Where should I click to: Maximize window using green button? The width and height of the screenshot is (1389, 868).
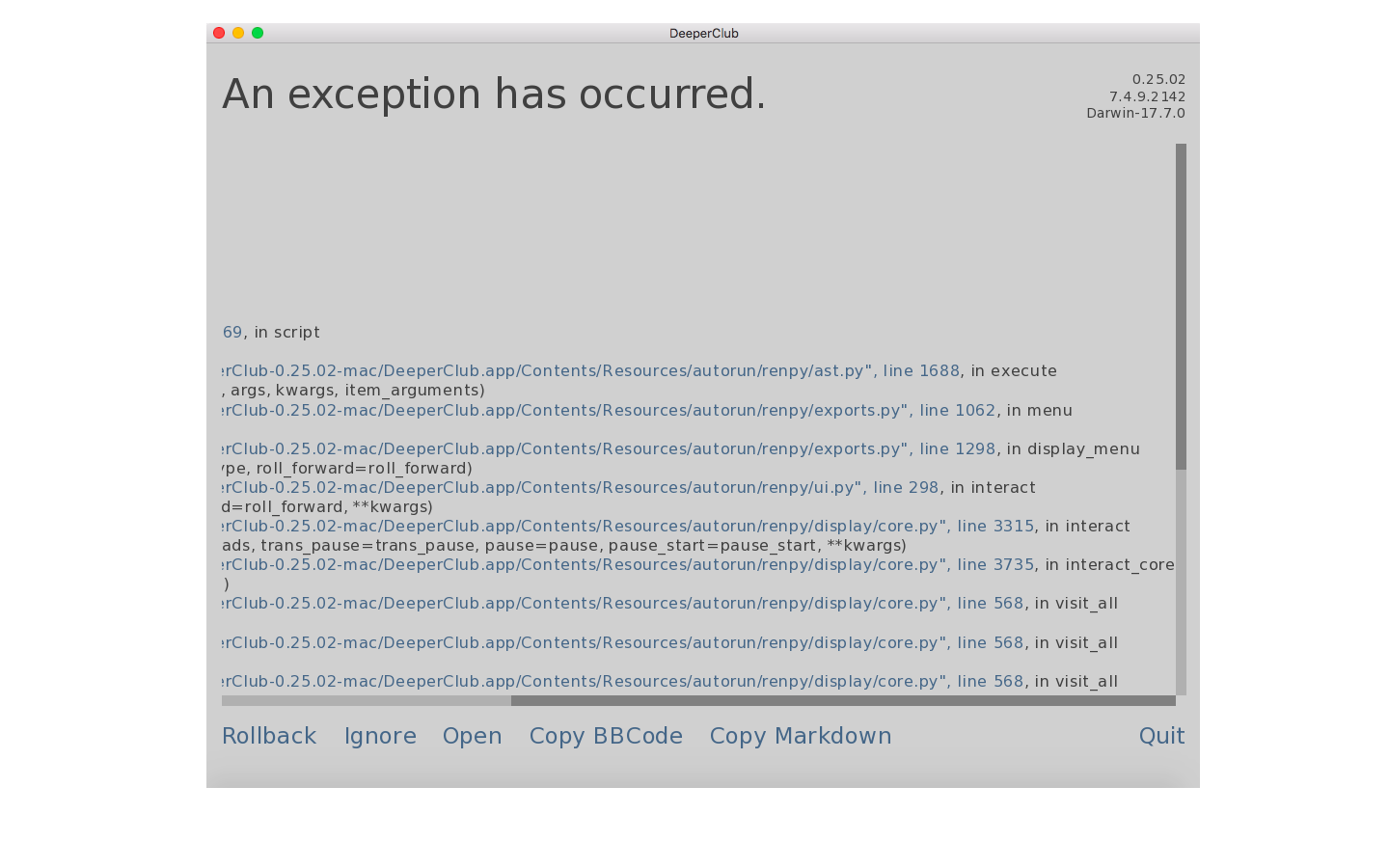coord(258,33)
